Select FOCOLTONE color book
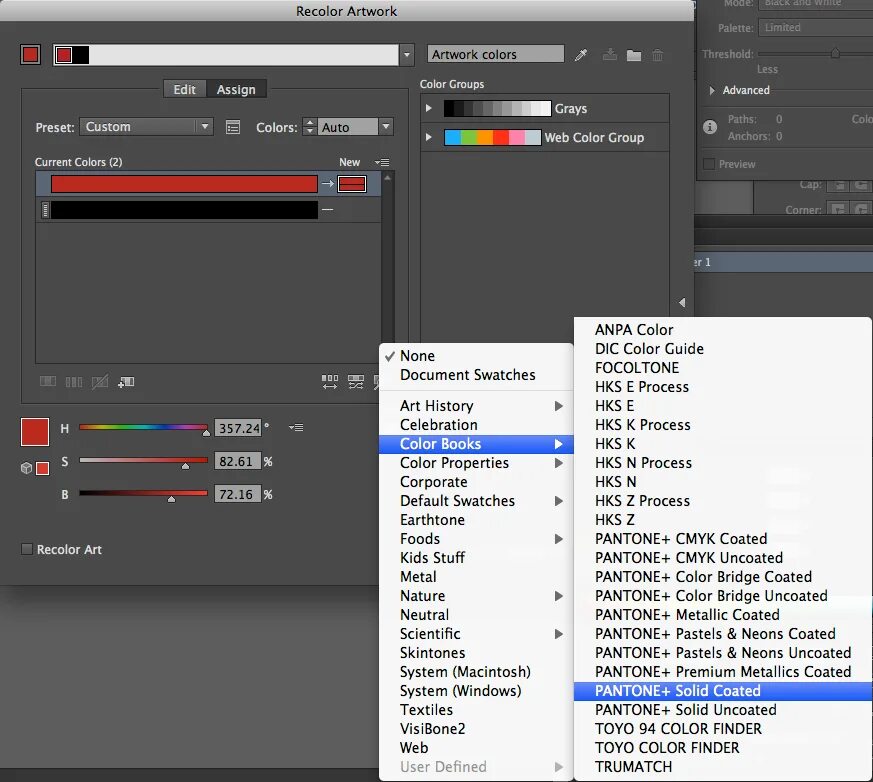Image resolution: width=873 pixels, height=782 pixels. [723, 368]
